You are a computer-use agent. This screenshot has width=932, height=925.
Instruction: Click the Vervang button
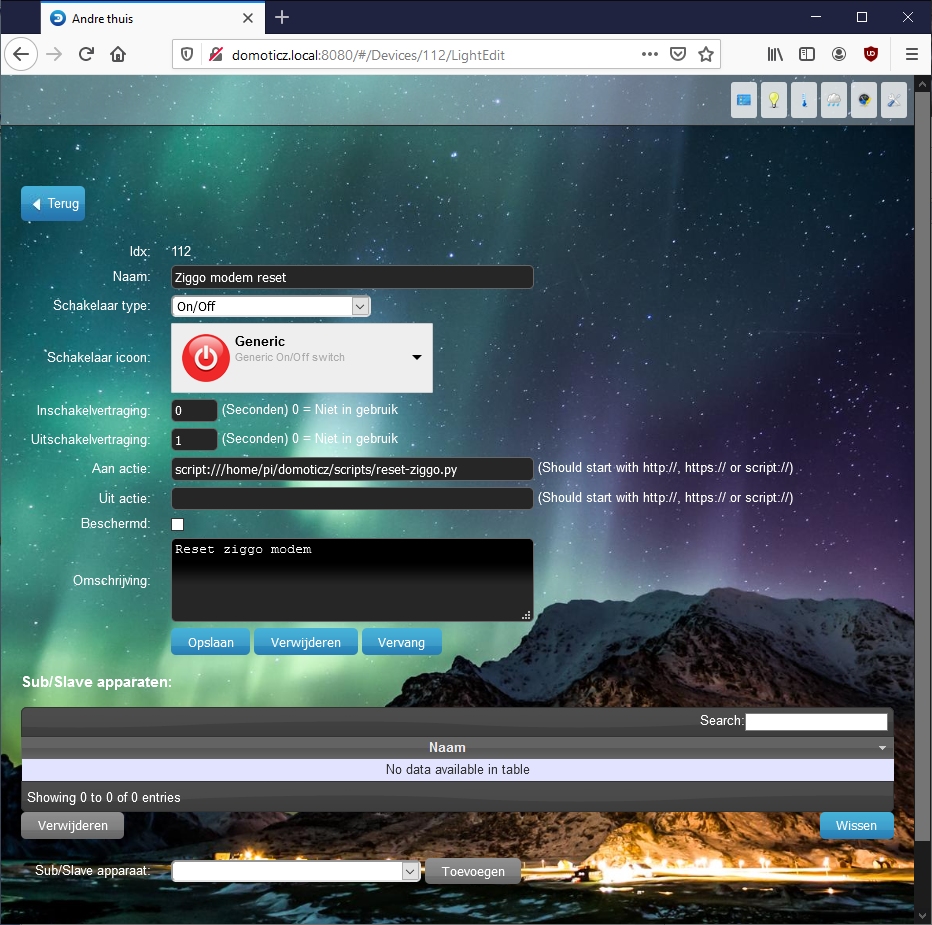pos(401,642)
